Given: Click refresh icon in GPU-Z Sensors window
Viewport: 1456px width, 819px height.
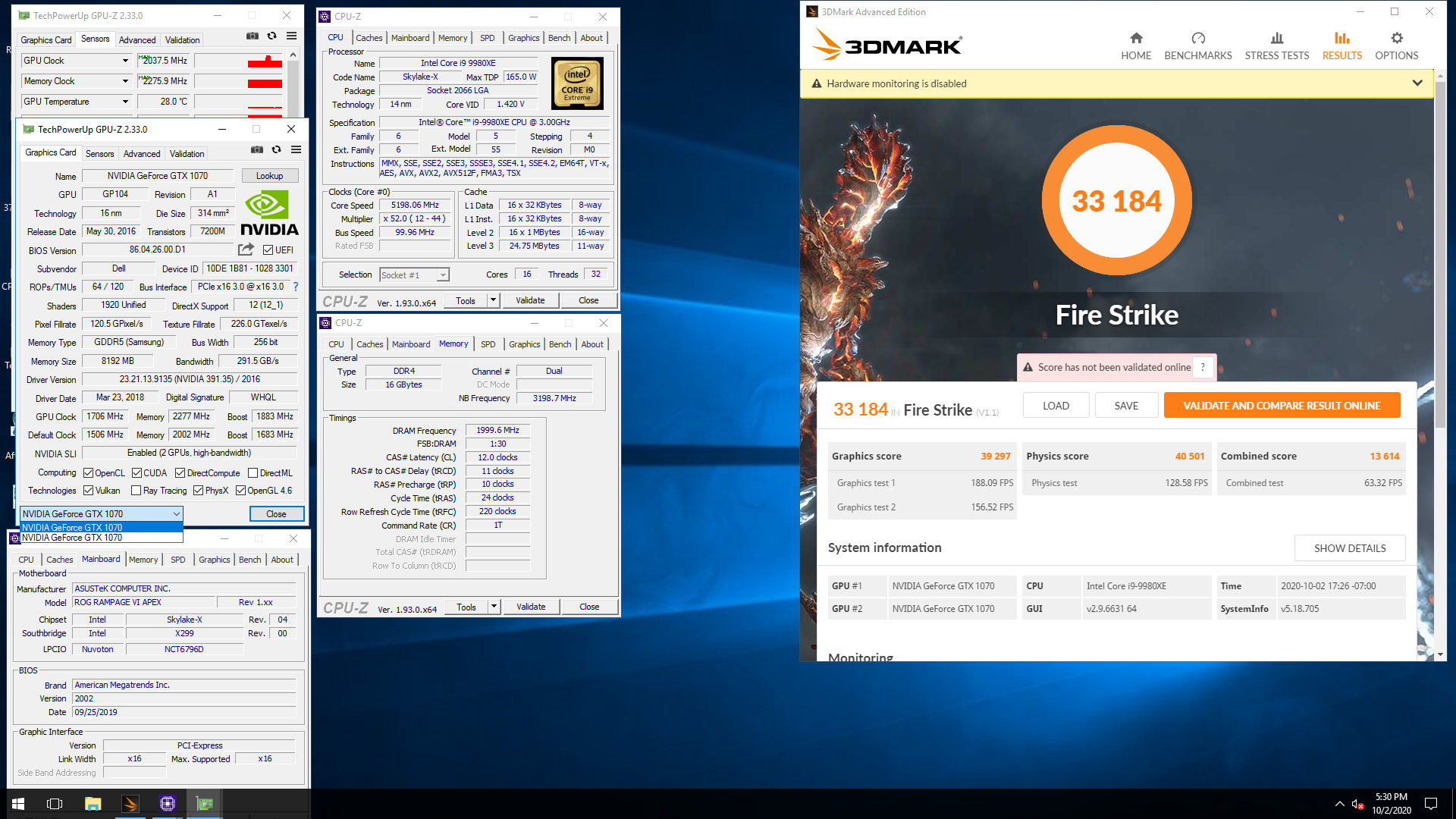Looking at the screenshot, I should (271, 36).
